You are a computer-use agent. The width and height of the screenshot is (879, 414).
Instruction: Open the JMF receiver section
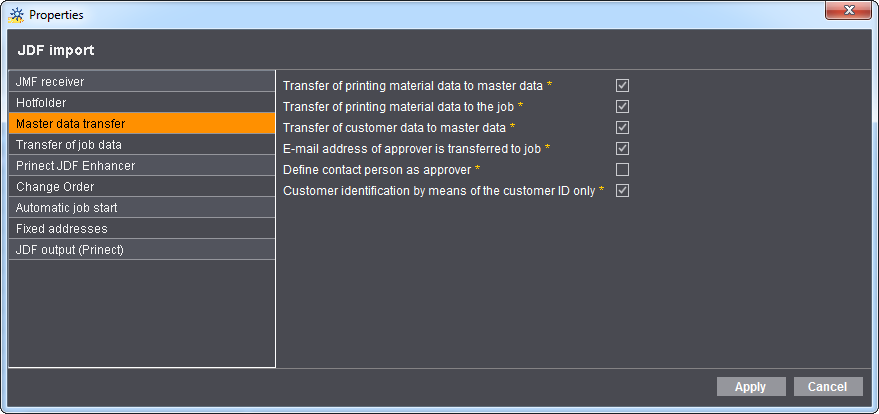pos(141,81)
